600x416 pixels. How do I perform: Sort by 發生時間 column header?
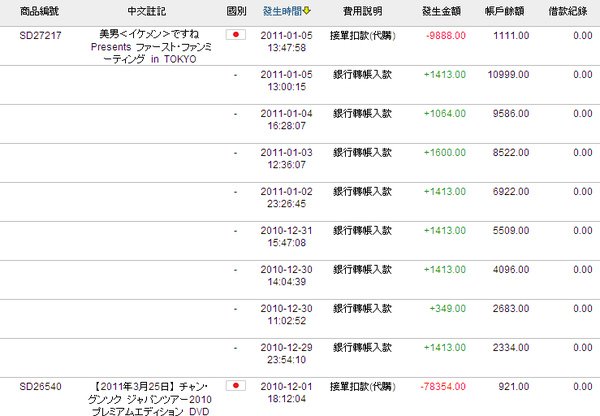click(x=282, y=11)
